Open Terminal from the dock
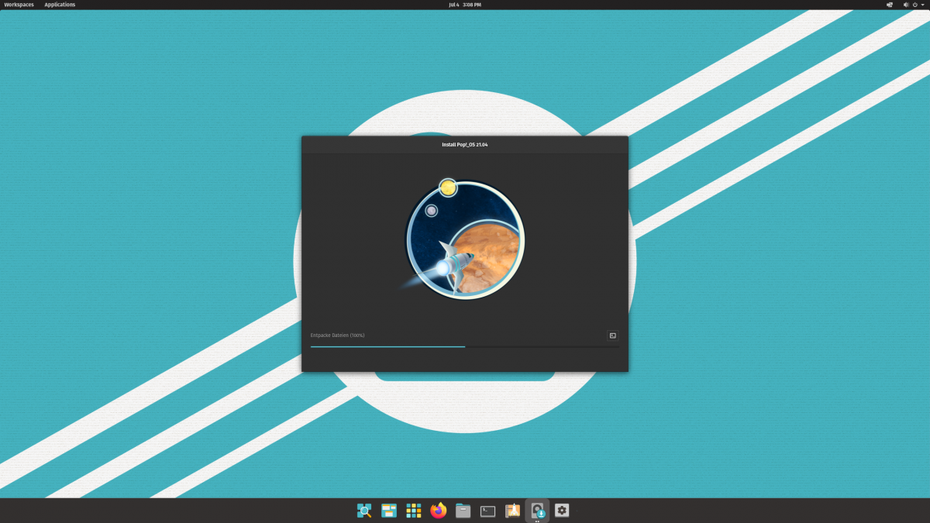 (x=488, y=511)
